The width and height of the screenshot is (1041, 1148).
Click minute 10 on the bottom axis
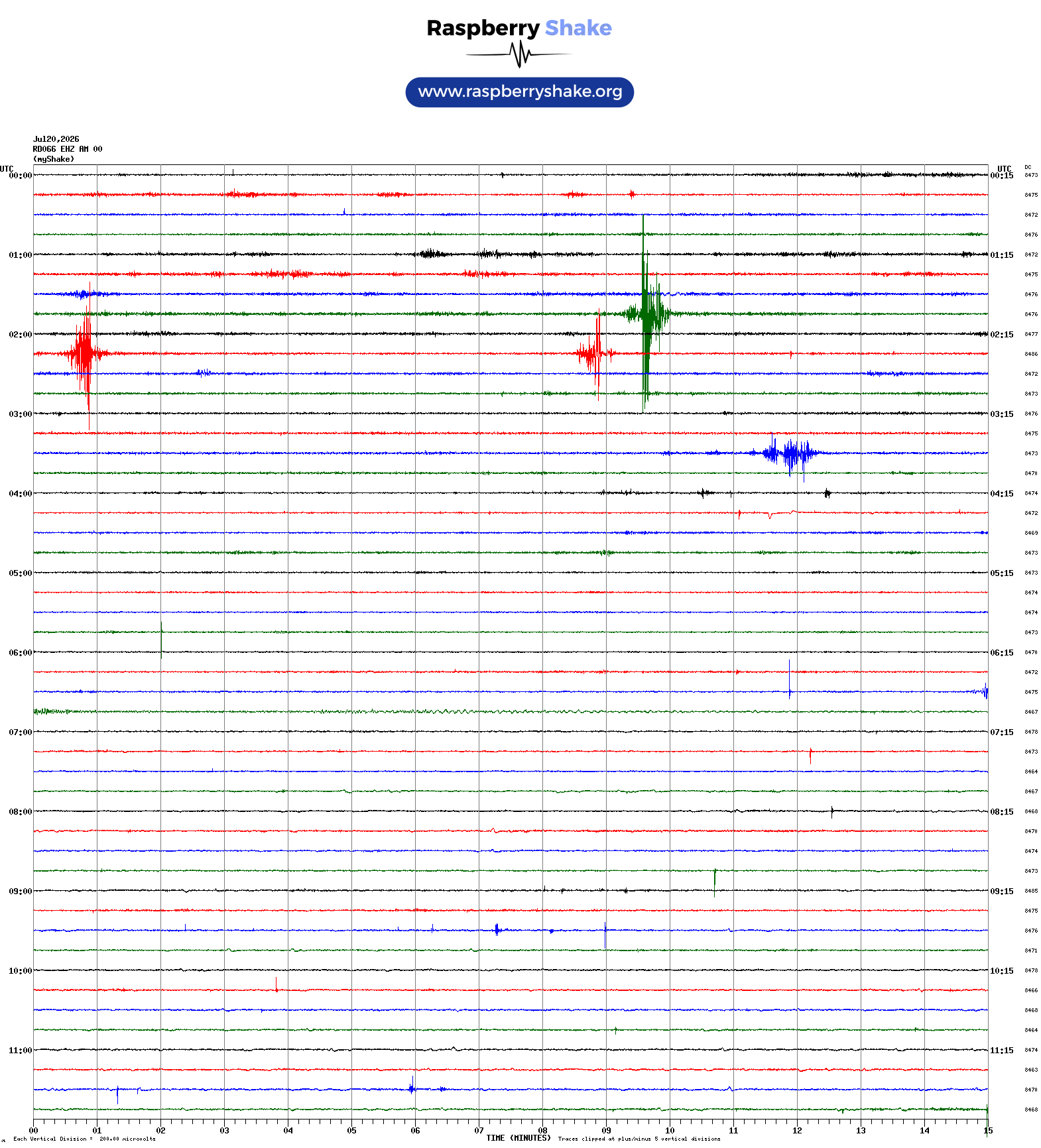(670, 1131)
